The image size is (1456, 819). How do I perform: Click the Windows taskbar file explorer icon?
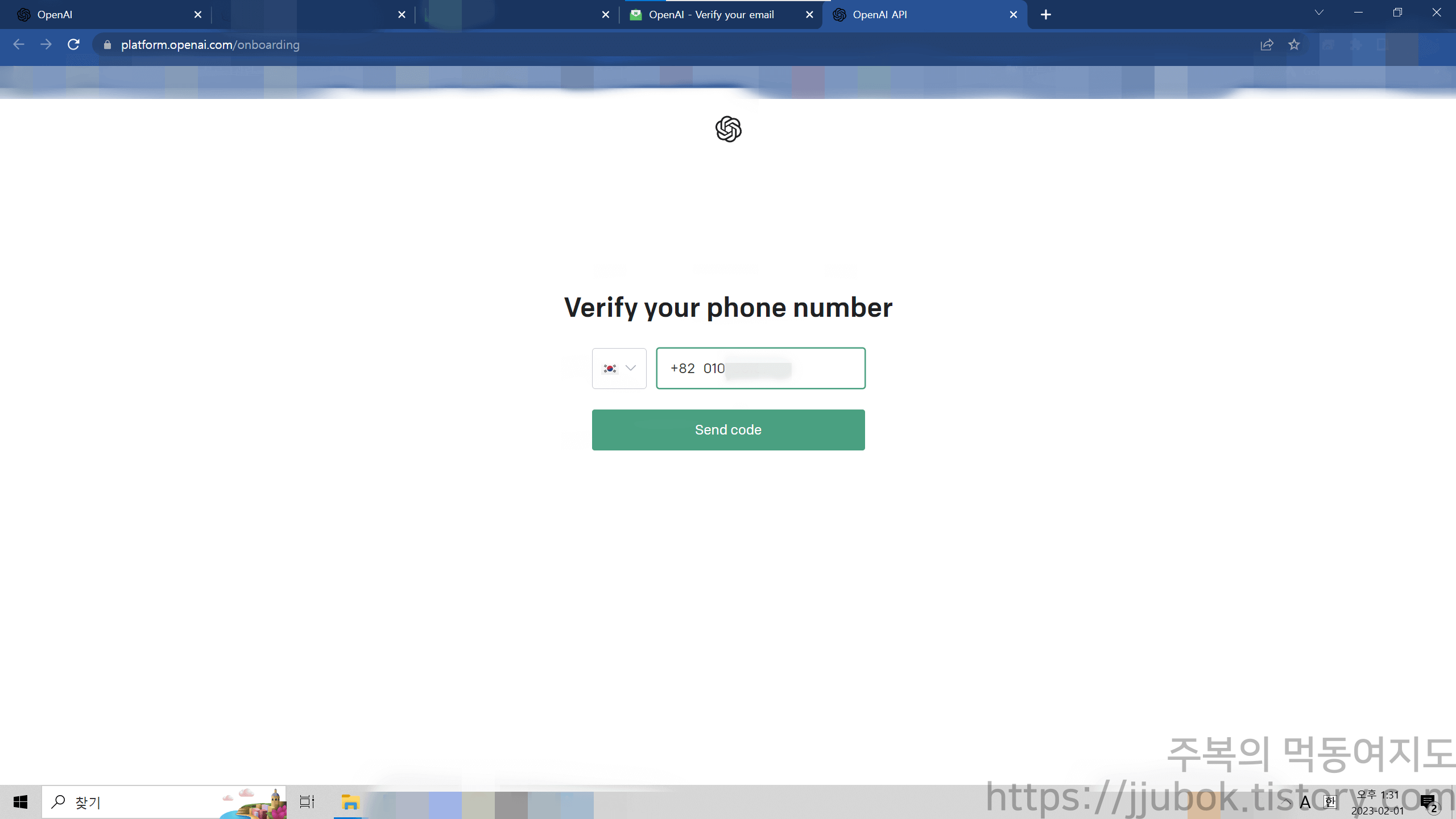(x=350, y=801)
